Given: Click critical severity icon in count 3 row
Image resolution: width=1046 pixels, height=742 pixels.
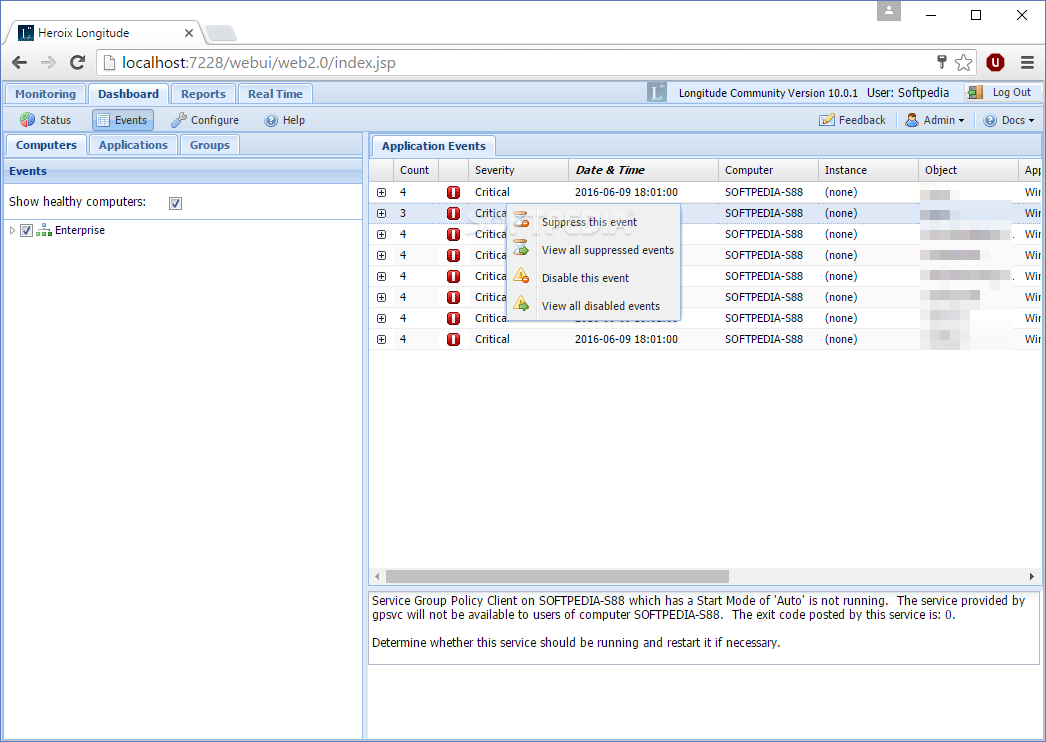Looking at the screenshot, I should [454, 214].
